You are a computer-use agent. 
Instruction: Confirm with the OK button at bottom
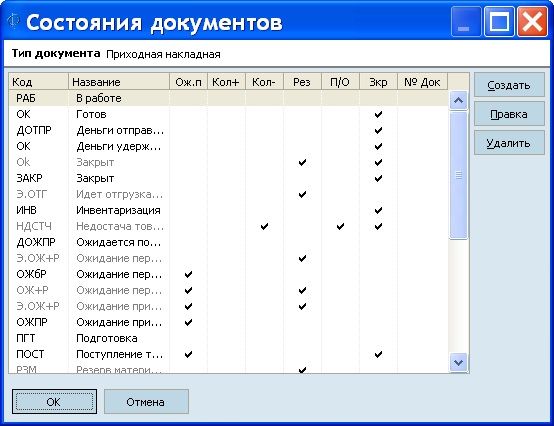[x=54, y=402]
